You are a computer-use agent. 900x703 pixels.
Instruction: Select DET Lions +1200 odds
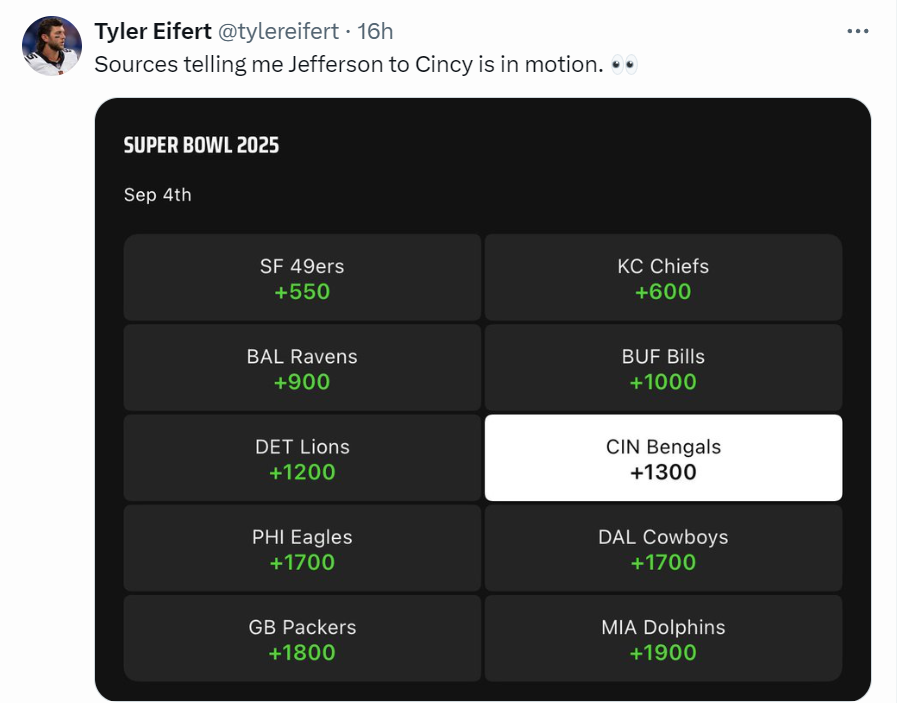pyautogui.click(x=302, y=458)
